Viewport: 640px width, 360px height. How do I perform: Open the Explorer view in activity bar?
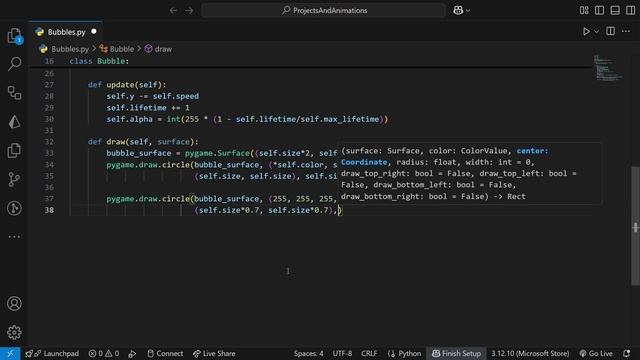(x=14, y=36)
